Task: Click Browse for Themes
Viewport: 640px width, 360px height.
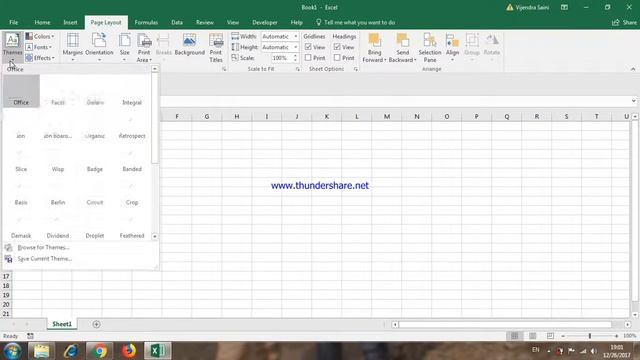Action: [44, 247]
